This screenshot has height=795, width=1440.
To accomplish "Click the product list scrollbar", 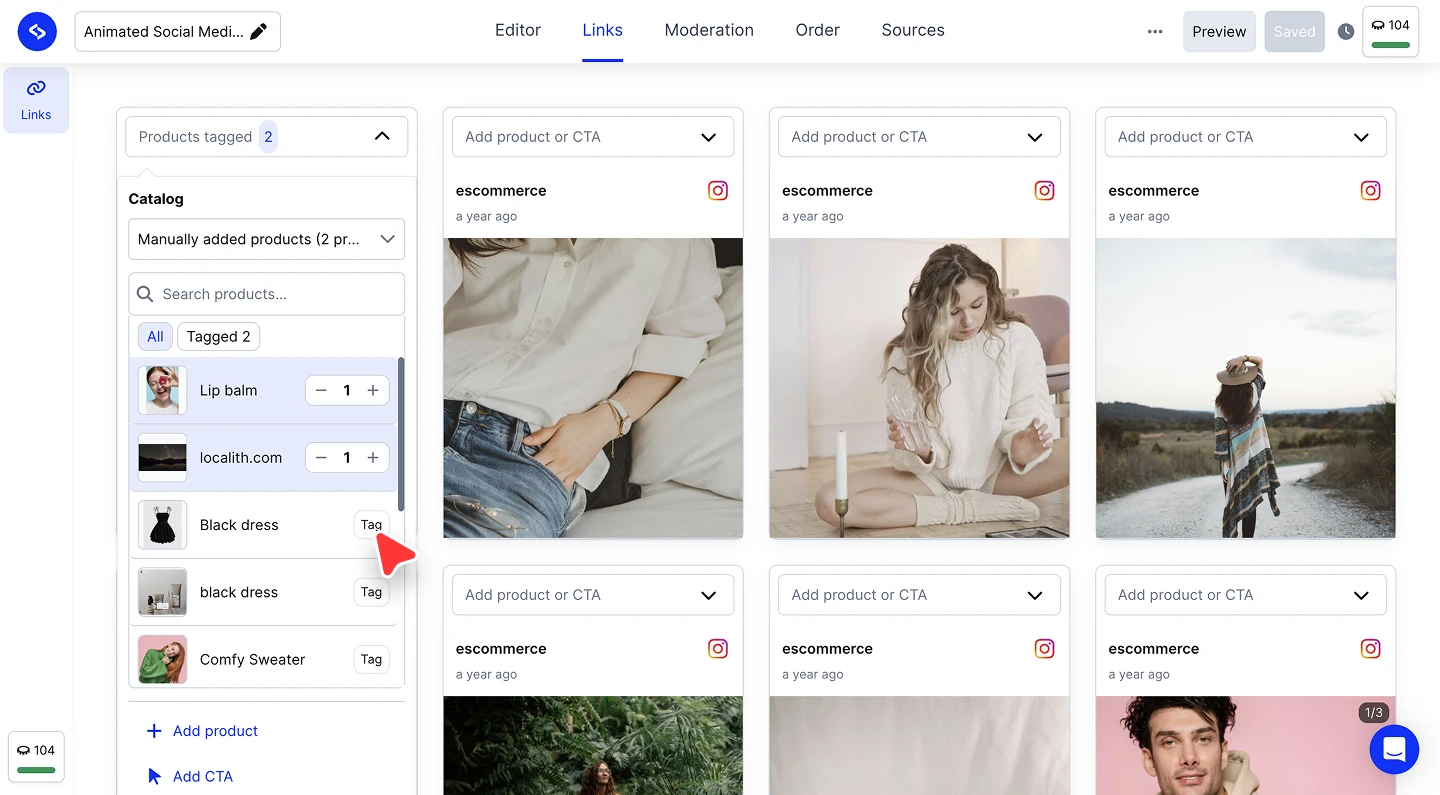I will click(x=401, y=435).
